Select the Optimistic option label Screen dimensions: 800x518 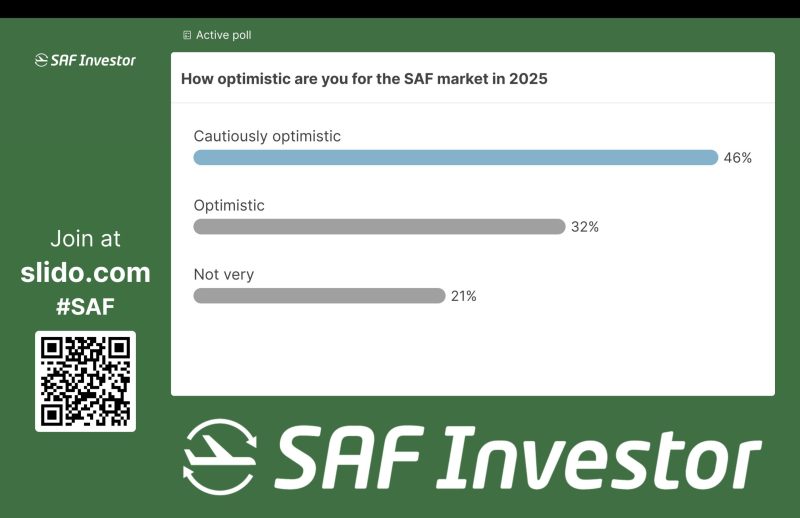point(229,205)
